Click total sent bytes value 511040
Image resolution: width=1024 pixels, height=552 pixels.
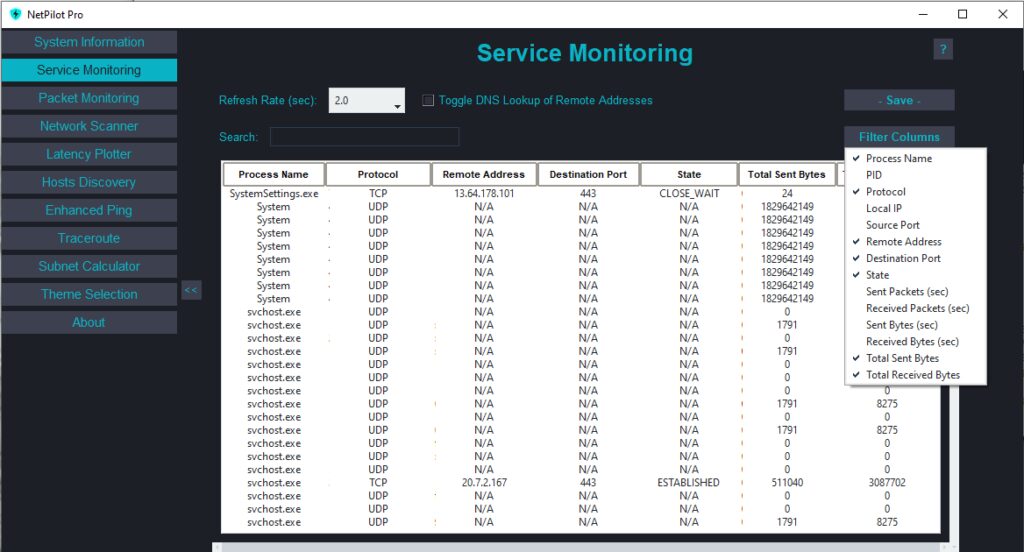[x=787, y=483]
